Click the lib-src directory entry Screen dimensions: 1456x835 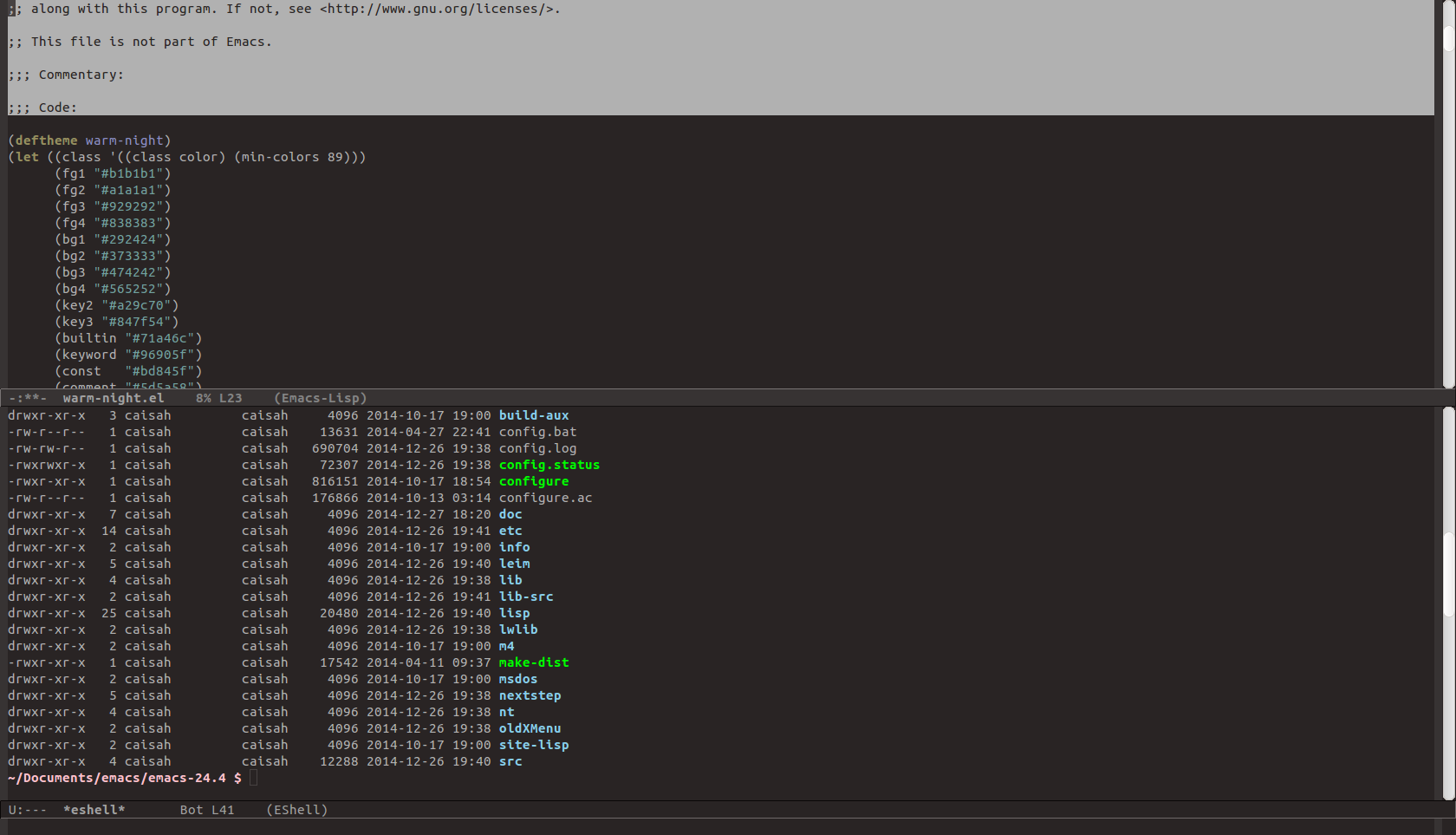coord(526,597)
